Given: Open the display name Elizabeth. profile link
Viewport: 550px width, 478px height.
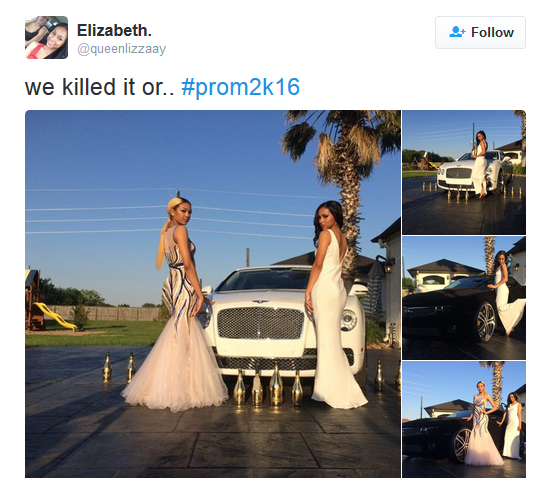Looking at the screenshot, I should [x=114, y=30].
